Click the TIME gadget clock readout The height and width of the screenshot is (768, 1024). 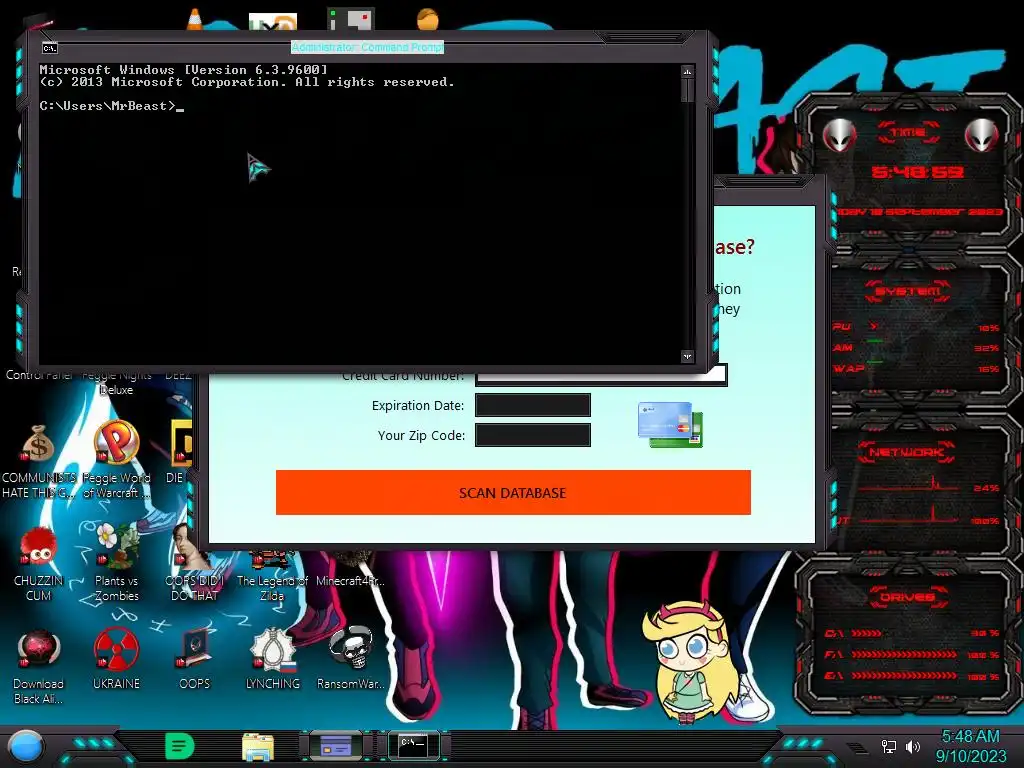918,172
